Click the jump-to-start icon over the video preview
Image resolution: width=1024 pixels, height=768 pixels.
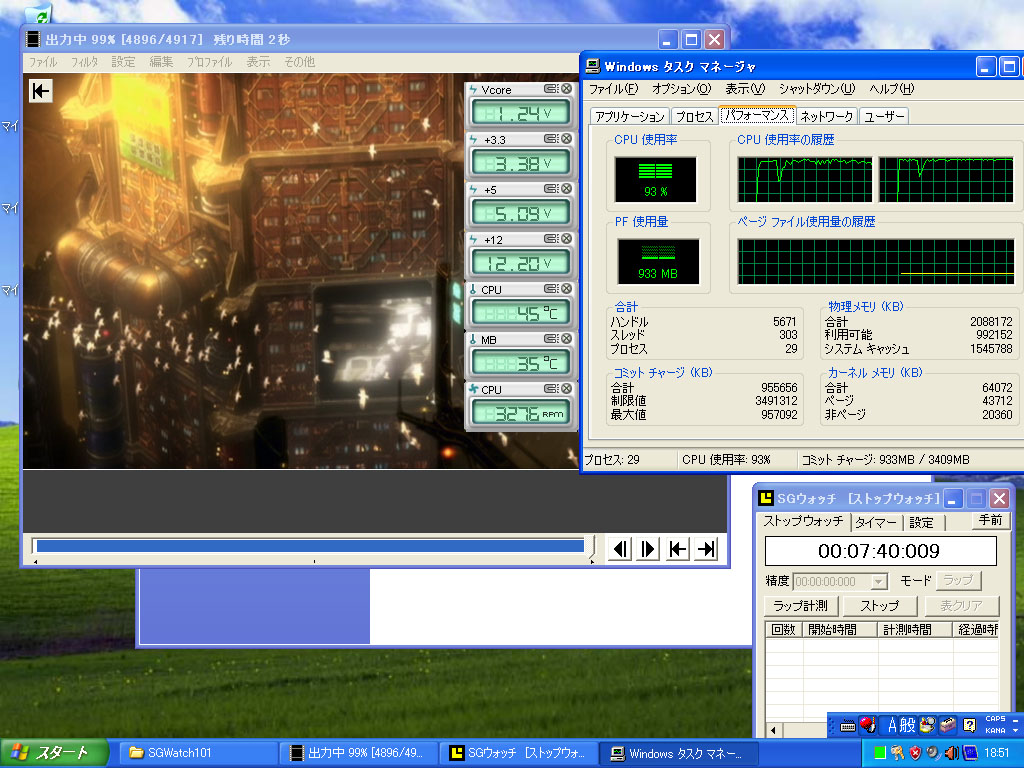click(x=40, y=91)
